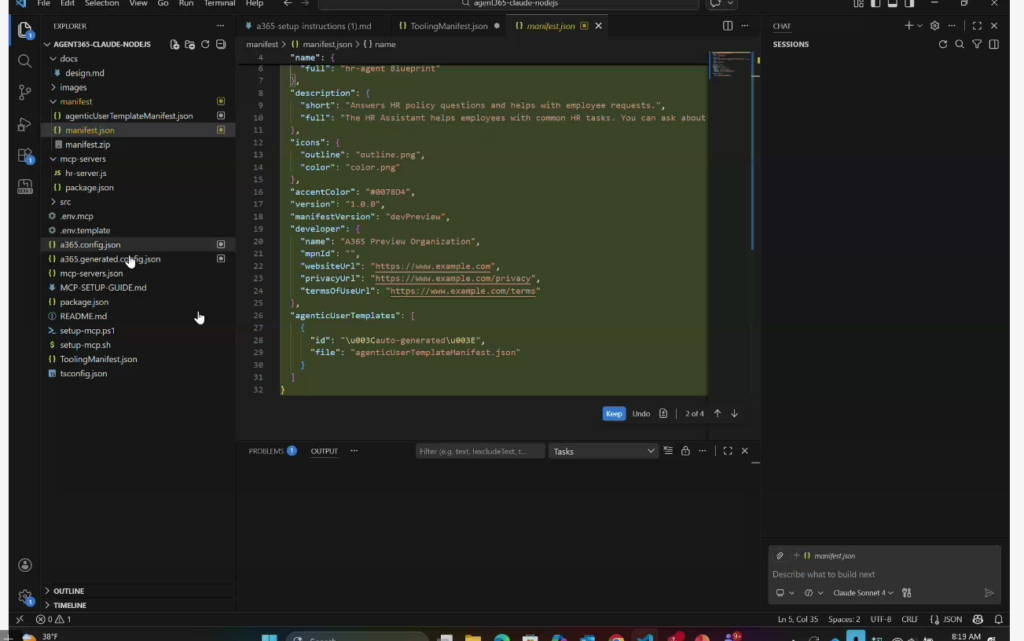Open Run and Debug view
This screenshot has width=1024, height=641.
coord(25,124)
